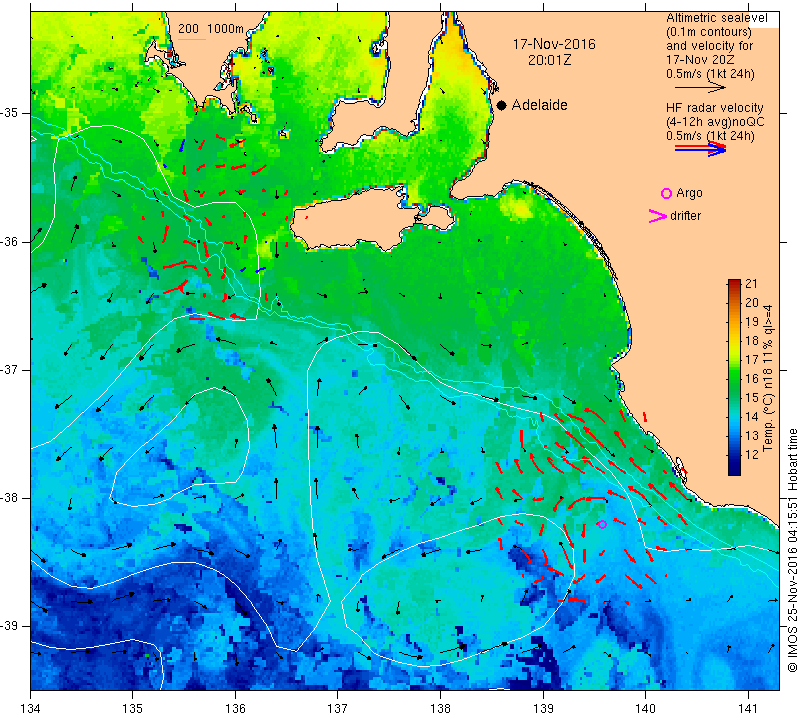This screenshot has height=720, width=800.
Task: Click the 'drifter' legend label
Action: (685, 216)
